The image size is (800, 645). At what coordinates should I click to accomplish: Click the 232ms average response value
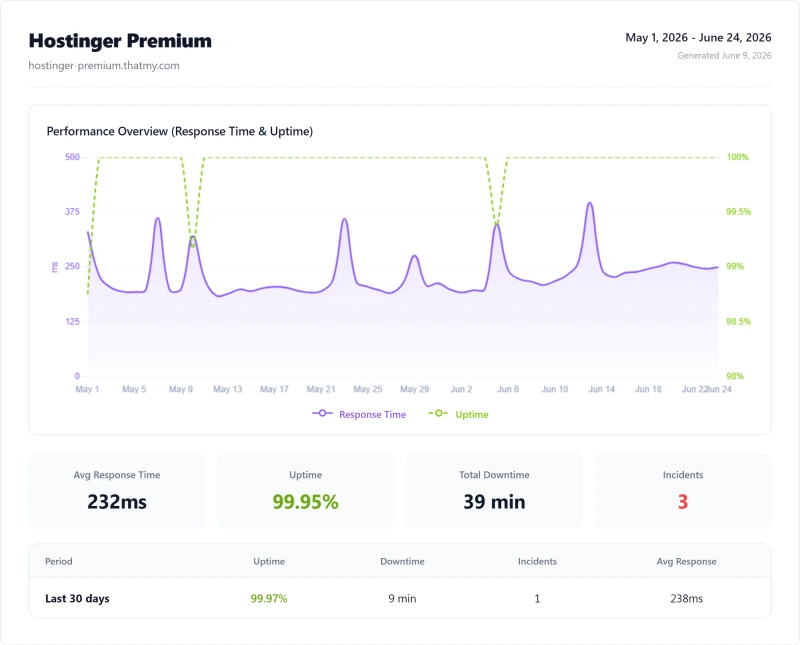click(117, 502)
